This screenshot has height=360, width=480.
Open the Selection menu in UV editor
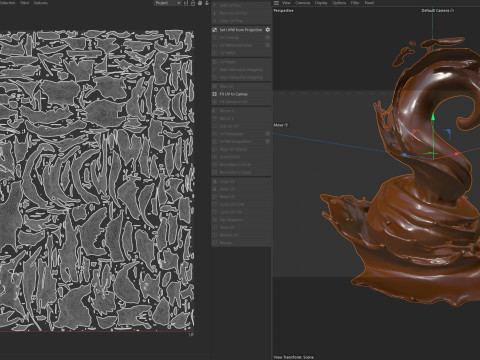(7, 3)
